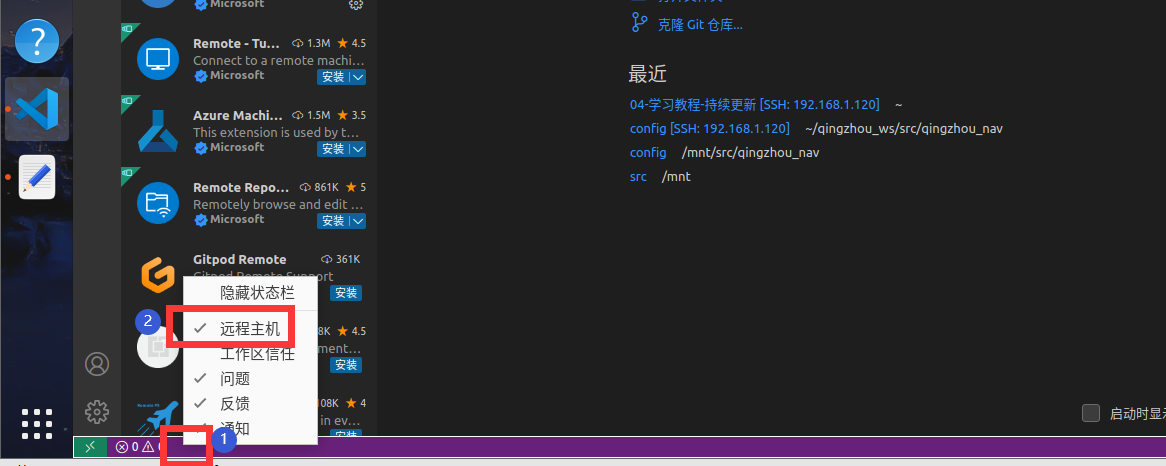Click 'Connect to a remote machi...' description
The height and width of the screenshot is (466, 1166).
click(x=279, y=60)
